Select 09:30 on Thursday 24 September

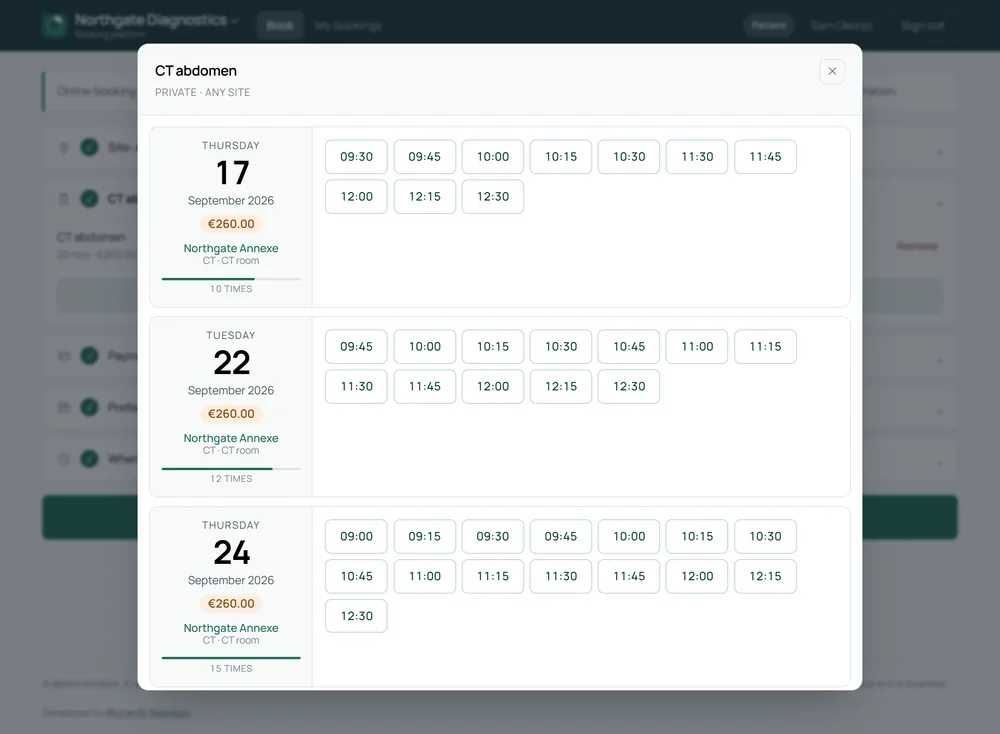[493, 536]
